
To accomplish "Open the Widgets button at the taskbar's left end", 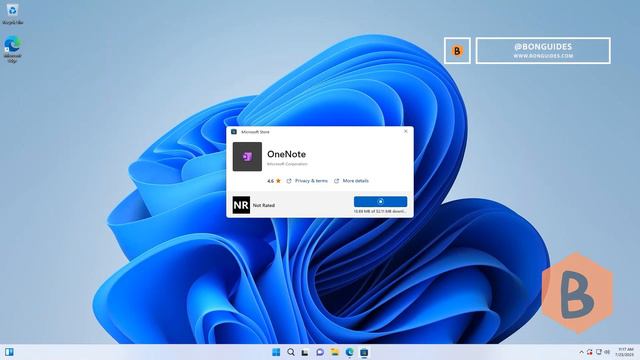I will coord(9,352).
